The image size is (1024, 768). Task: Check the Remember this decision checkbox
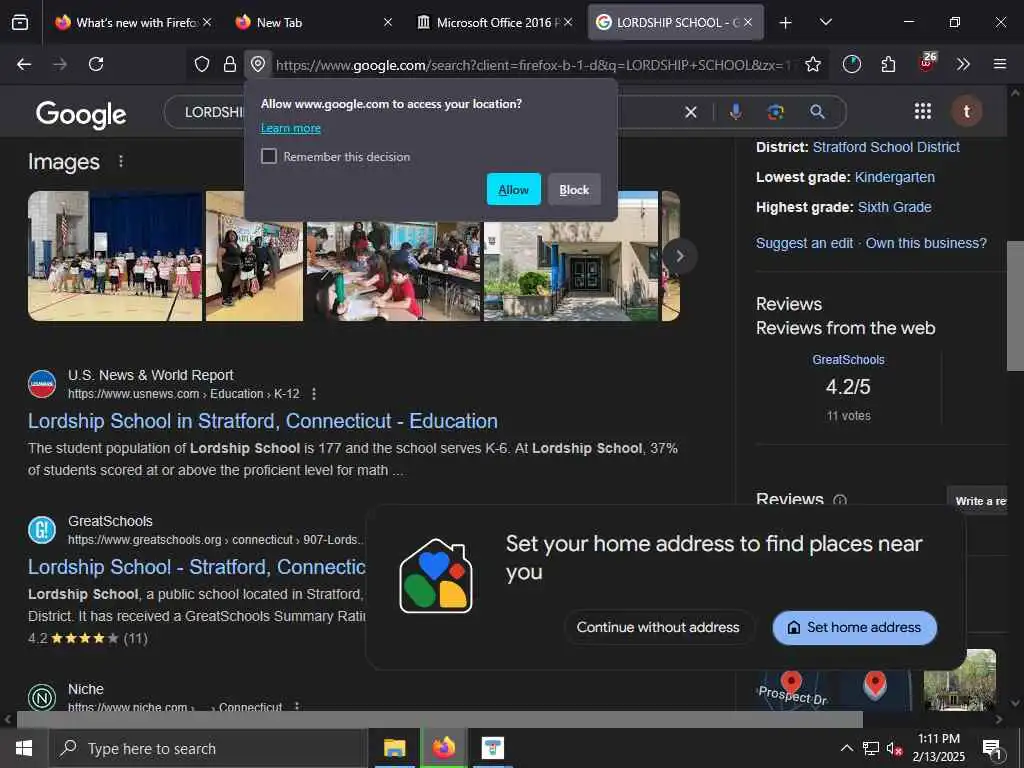[x=269, y=156]
